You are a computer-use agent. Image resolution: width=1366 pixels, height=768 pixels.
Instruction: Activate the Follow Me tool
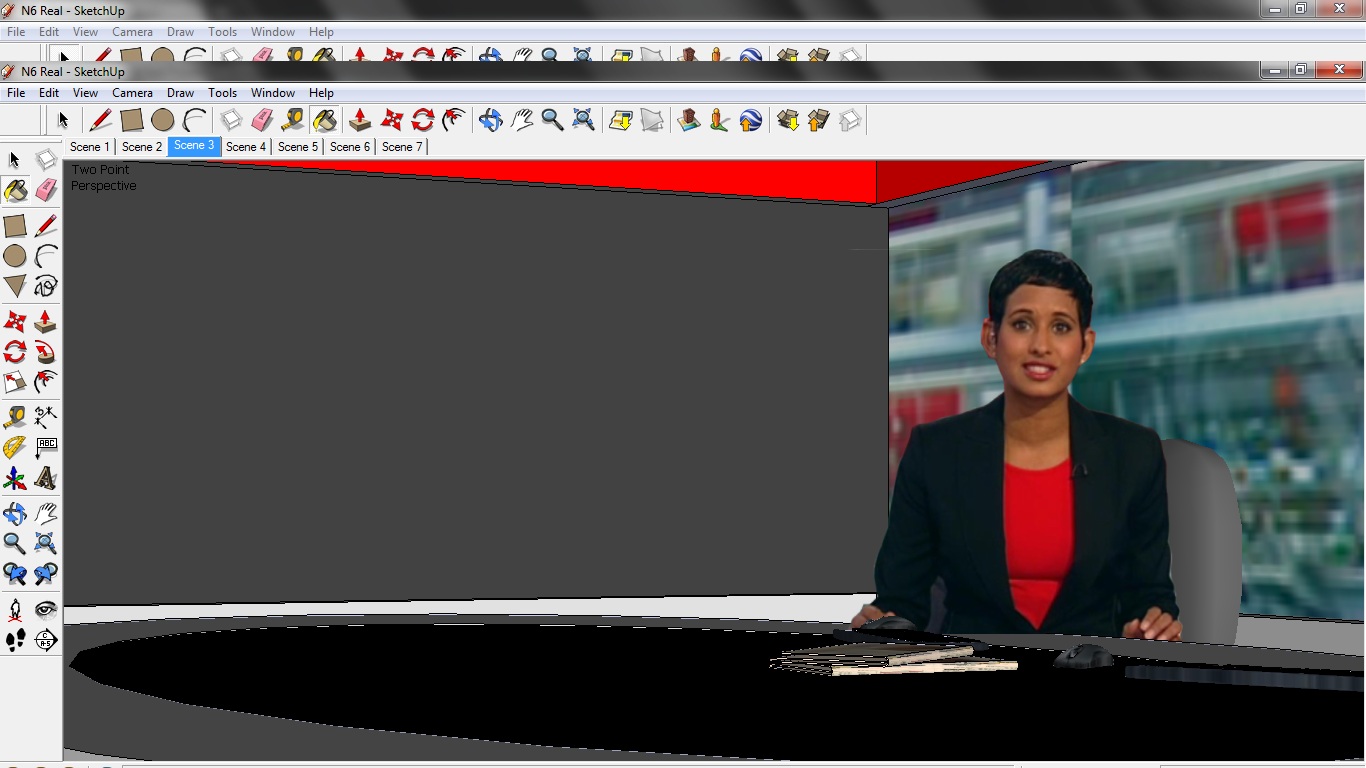45,351
